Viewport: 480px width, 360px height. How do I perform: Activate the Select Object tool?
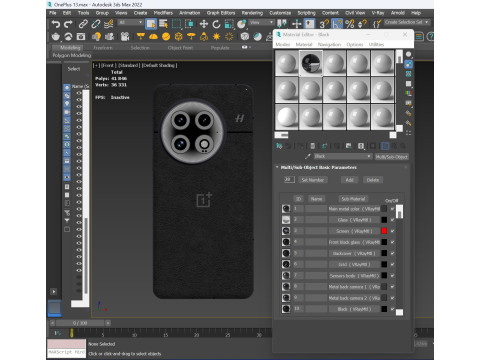(x=151, y=24)
